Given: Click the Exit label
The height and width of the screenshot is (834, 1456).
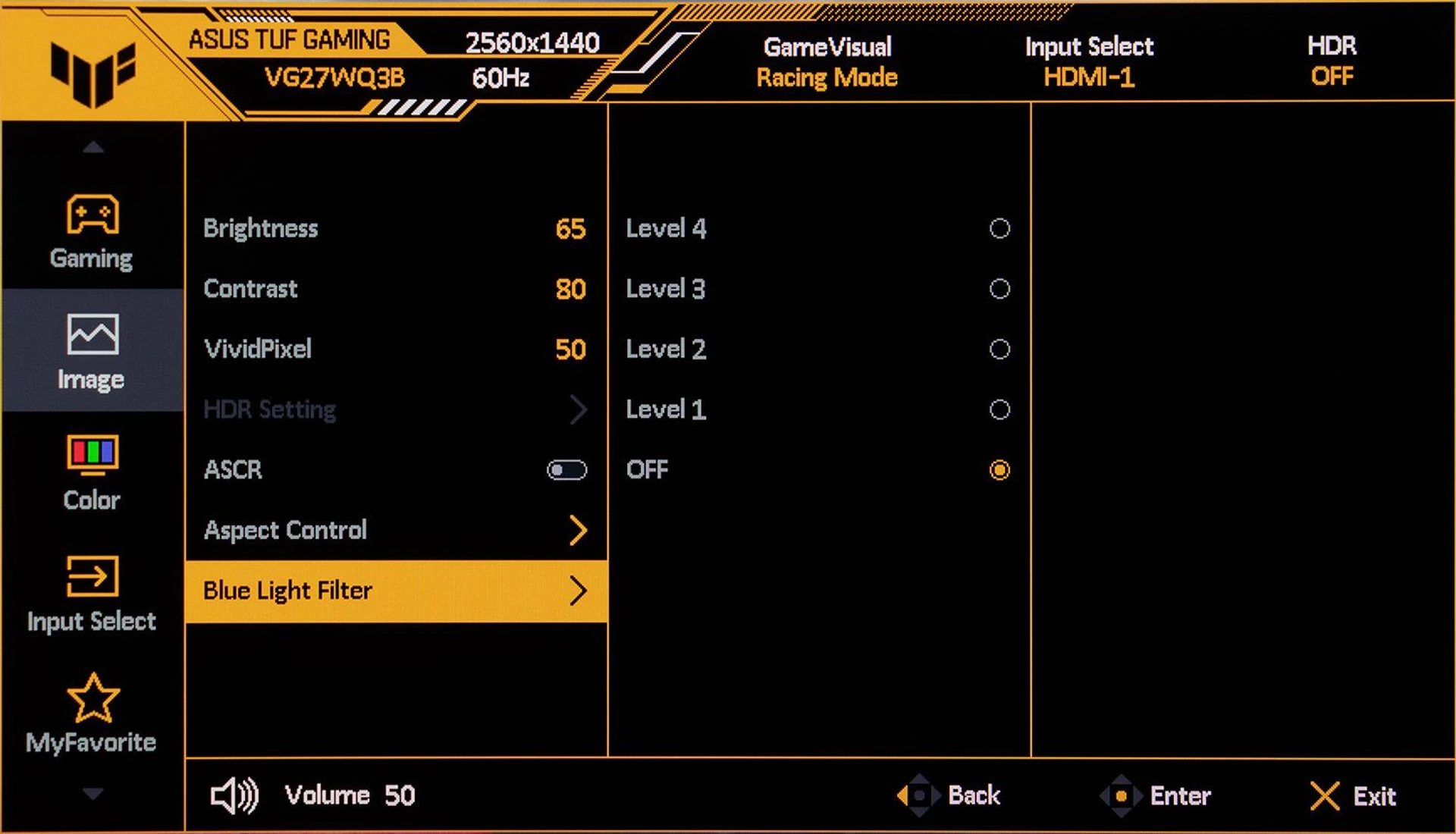Looking at the screenshot, I should pyautogui.click(x=1375, y=796).
